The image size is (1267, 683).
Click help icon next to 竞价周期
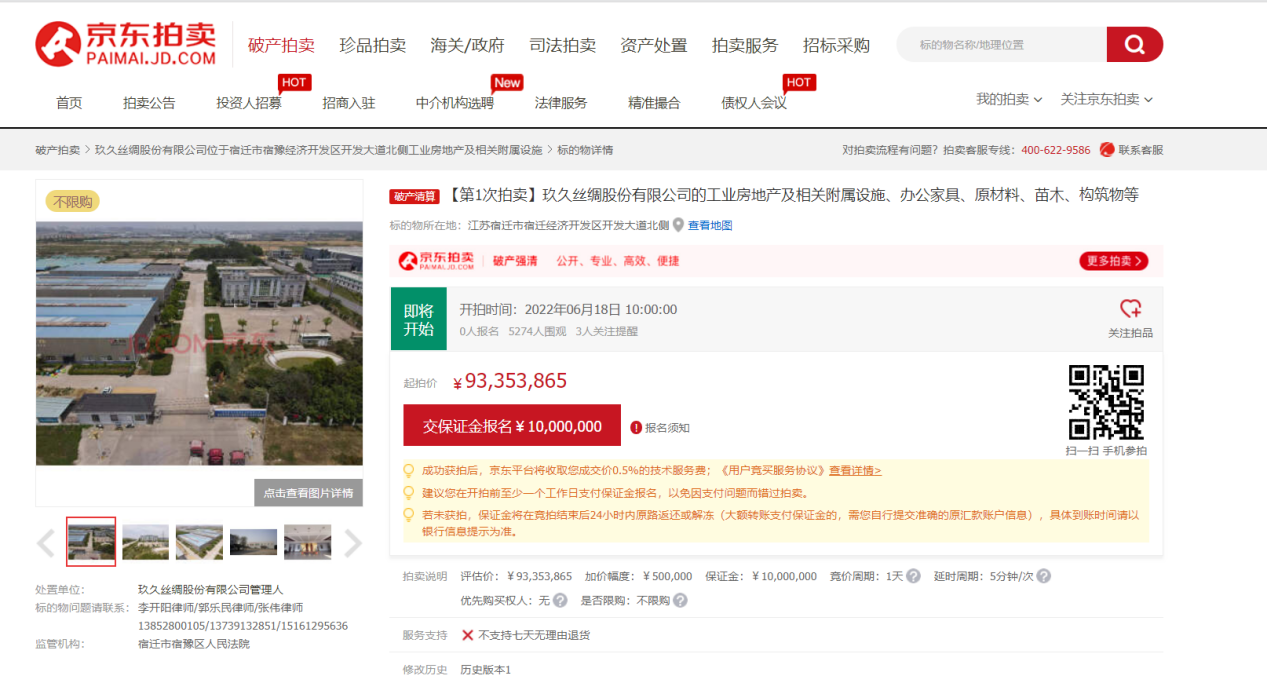click(911, 577)
